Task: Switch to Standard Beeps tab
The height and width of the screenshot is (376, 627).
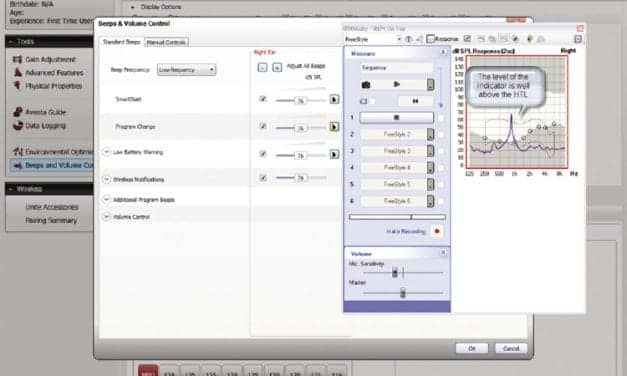Action: coord(121,42)
